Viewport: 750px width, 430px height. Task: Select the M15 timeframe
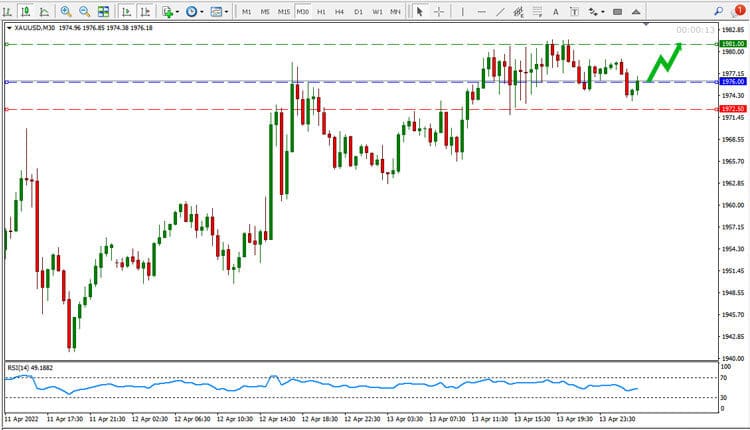284,12
